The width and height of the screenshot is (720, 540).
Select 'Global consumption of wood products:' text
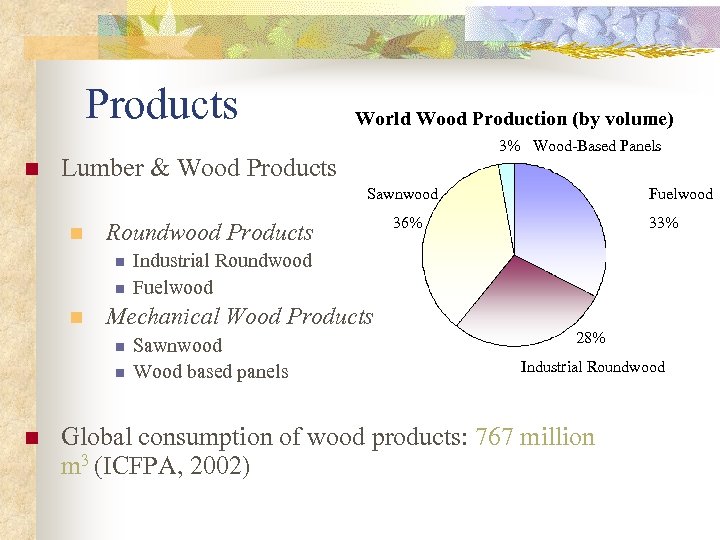pos(264,437)
